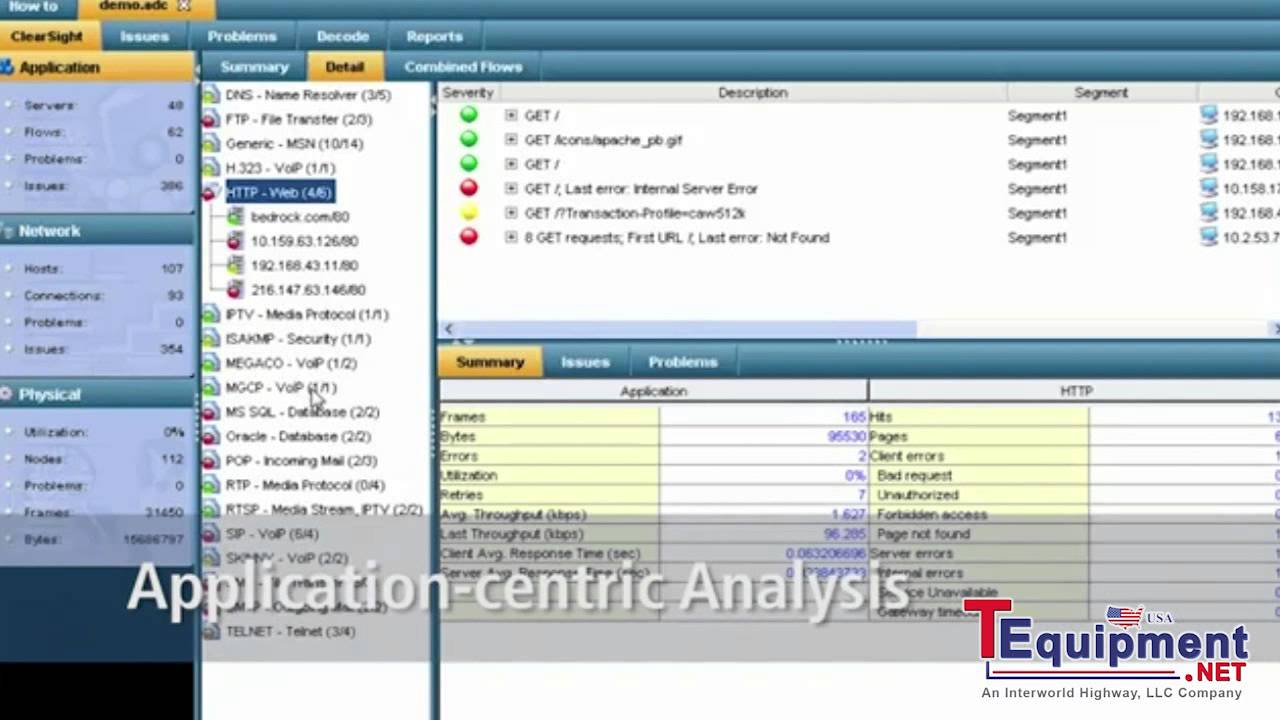The height and width of the screenshot is (720, 1280).
Task: Collapse the Application sidebar section
Action: 97,67
